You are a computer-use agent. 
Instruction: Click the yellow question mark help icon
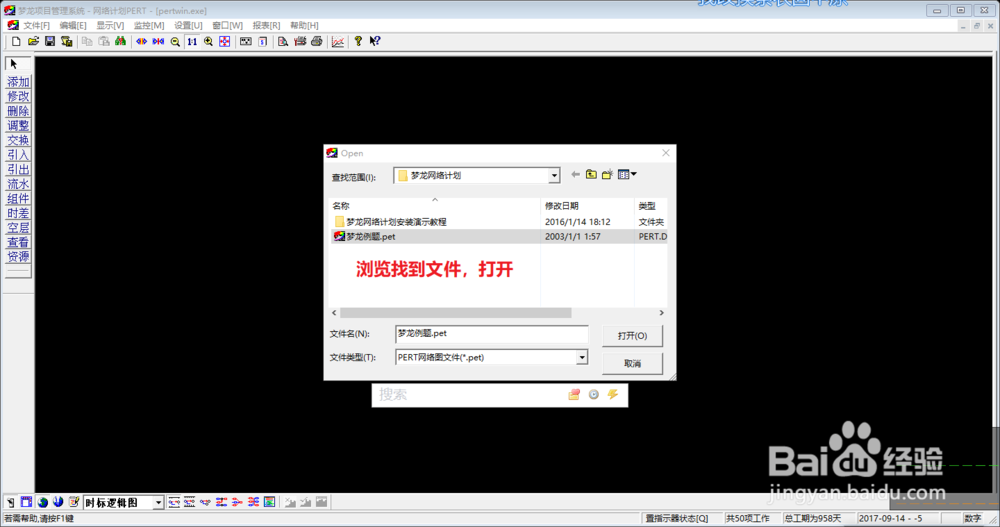pyautogui.click(x=358, y=41)
